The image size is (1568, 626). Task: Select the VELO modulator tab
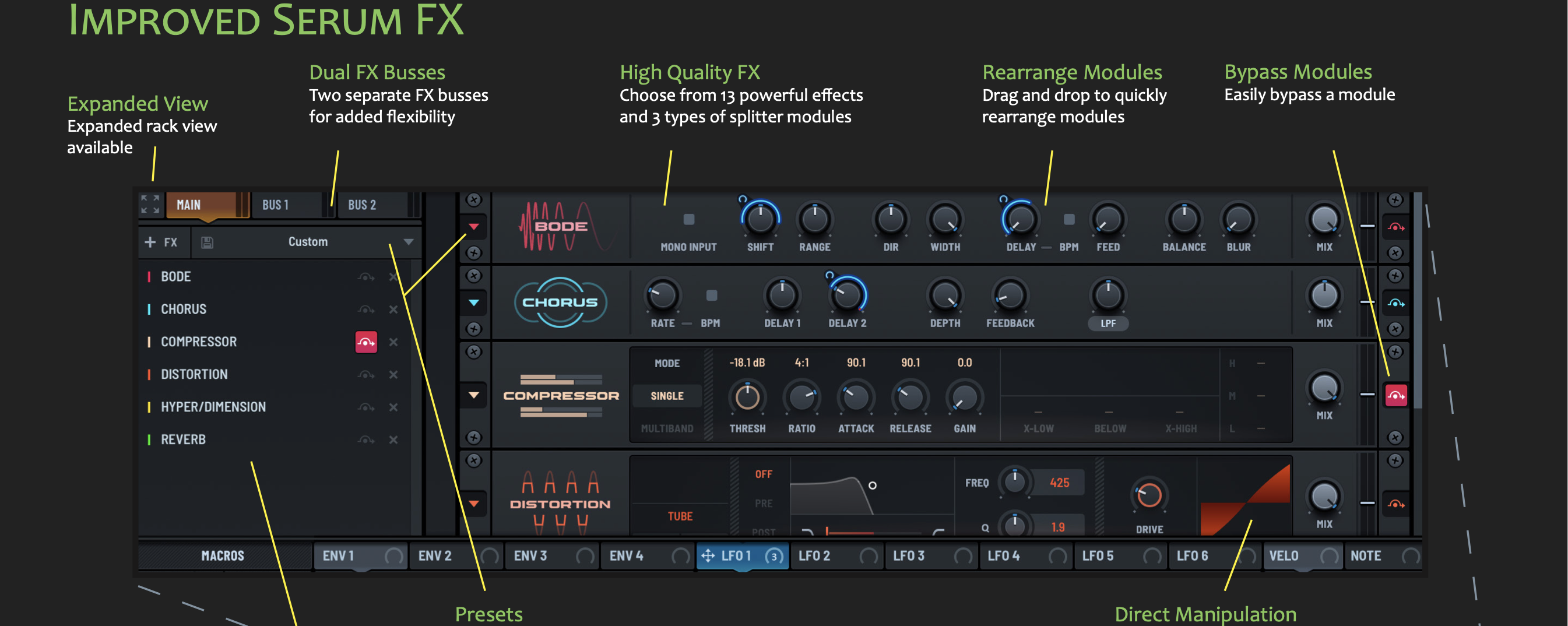point(1303,555)
